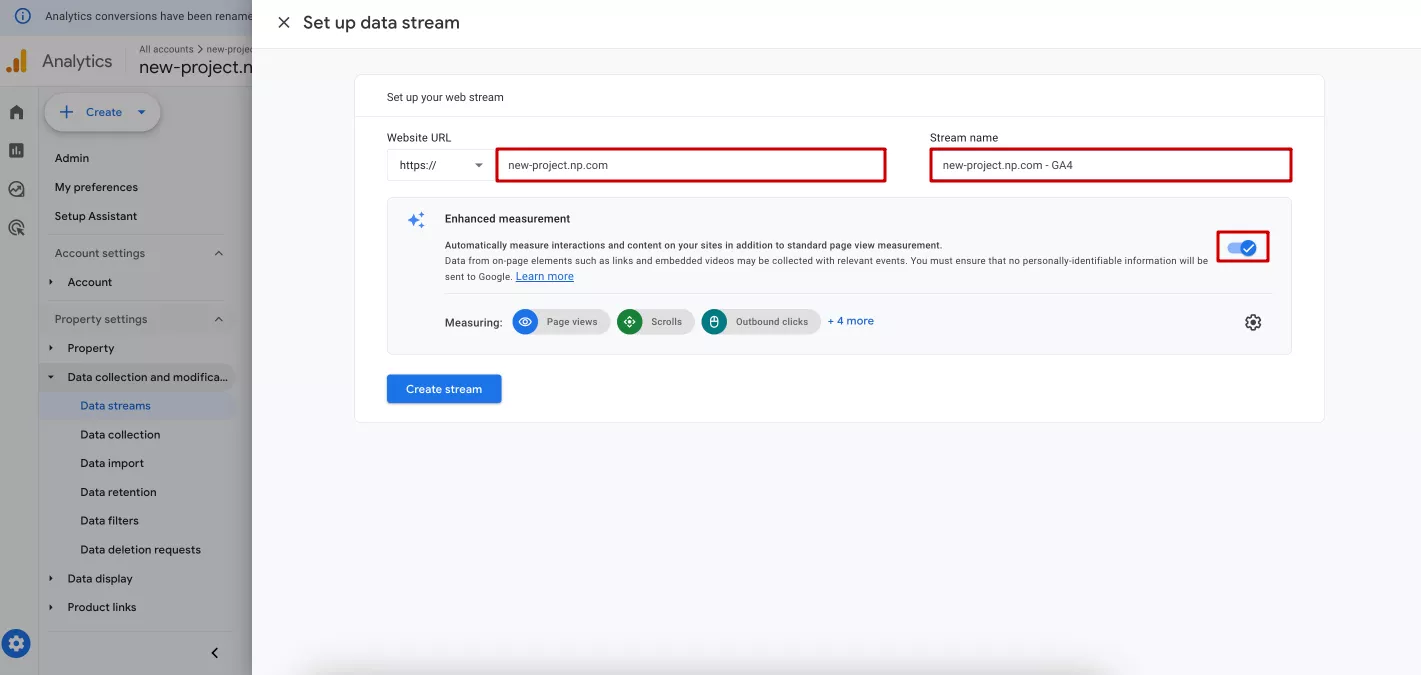1421x675 pixels.
Task: Click the Create stream button
Action: click(x=444, y=389)
